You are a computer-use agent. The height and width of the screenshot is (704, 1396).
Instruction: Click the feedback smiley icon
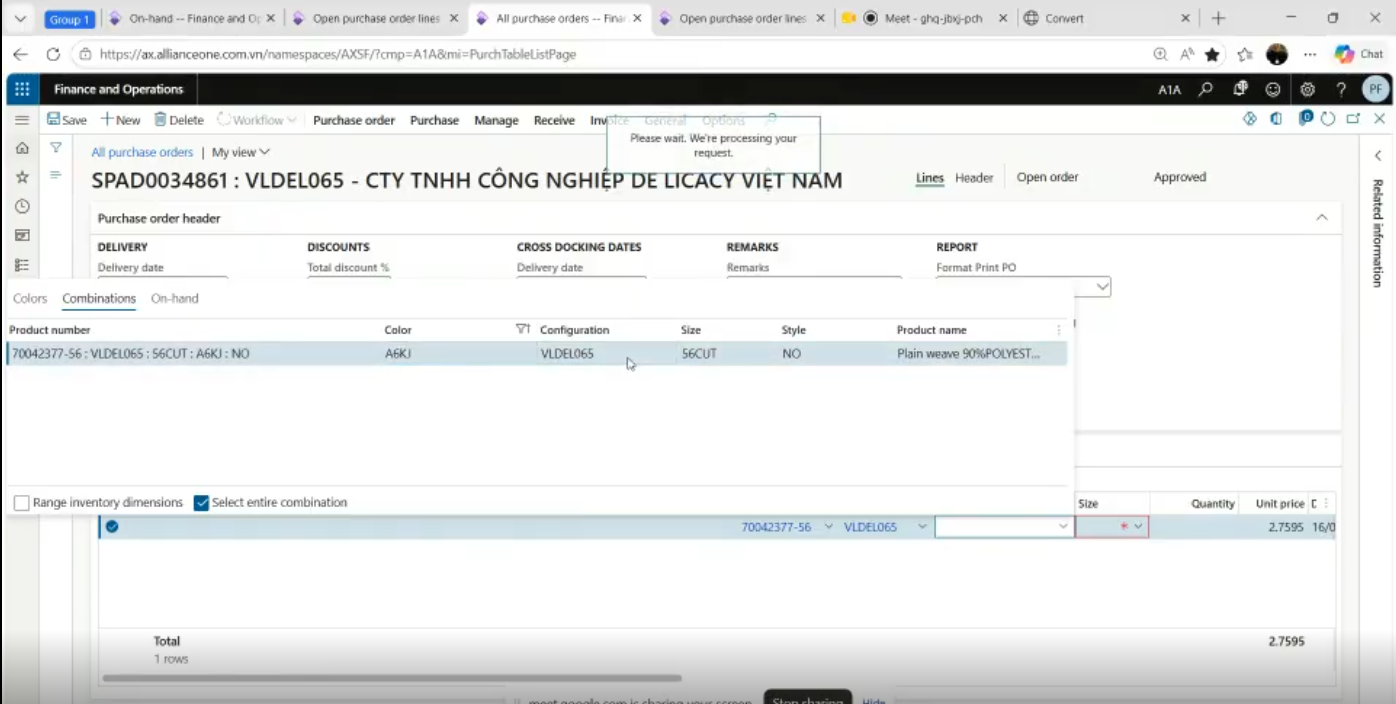pos(1273,89)
